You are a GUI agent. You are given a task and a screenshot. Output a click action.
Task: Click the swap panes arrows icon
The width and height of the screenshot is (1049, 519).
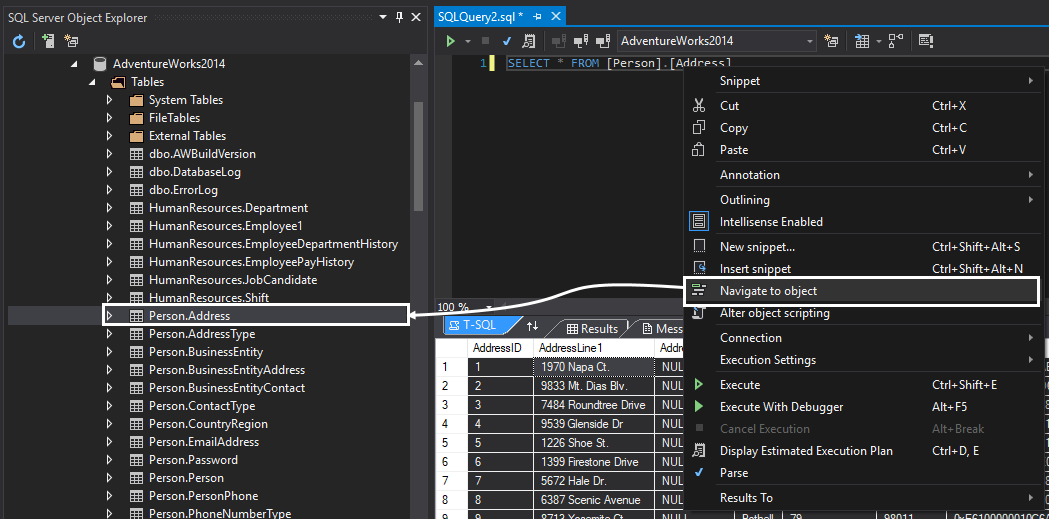532,327
